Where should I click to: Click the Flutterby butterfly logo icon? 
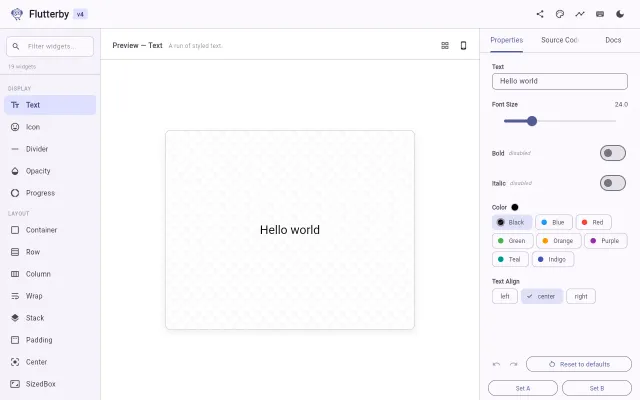coord(17,14)
